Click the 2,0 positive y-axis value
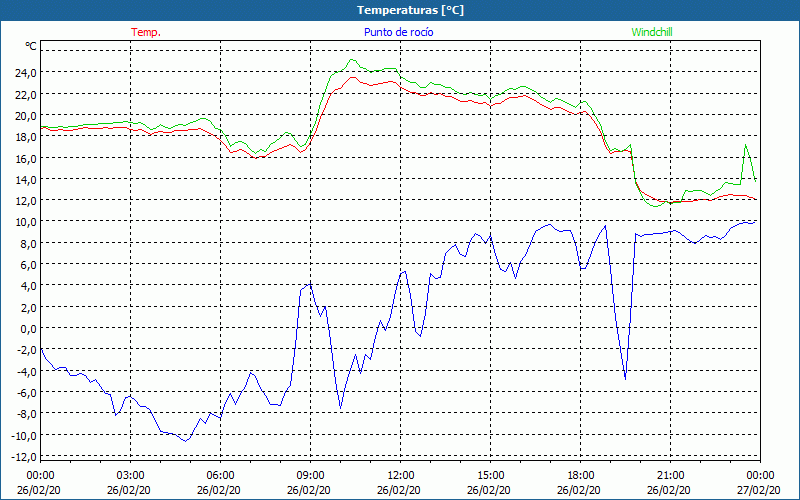The width and height of the screenshot is (800, 500). pyautogui.click(x=28, y=307)
